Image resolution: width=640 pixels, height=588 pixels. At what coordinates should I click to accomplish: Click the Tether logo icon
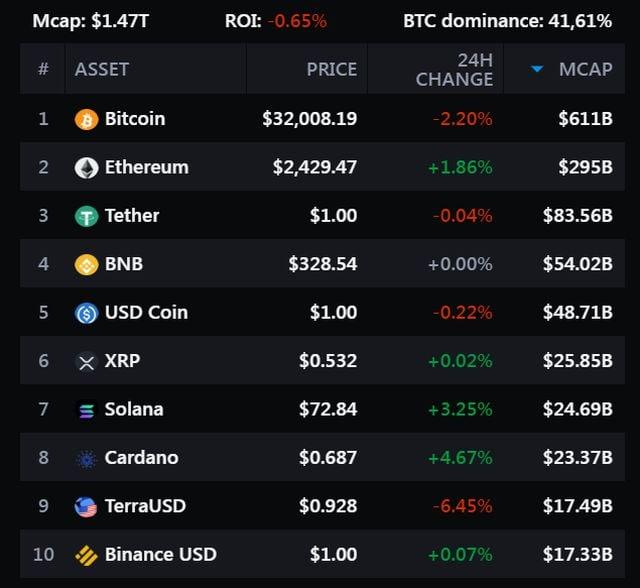pos(87,216)
